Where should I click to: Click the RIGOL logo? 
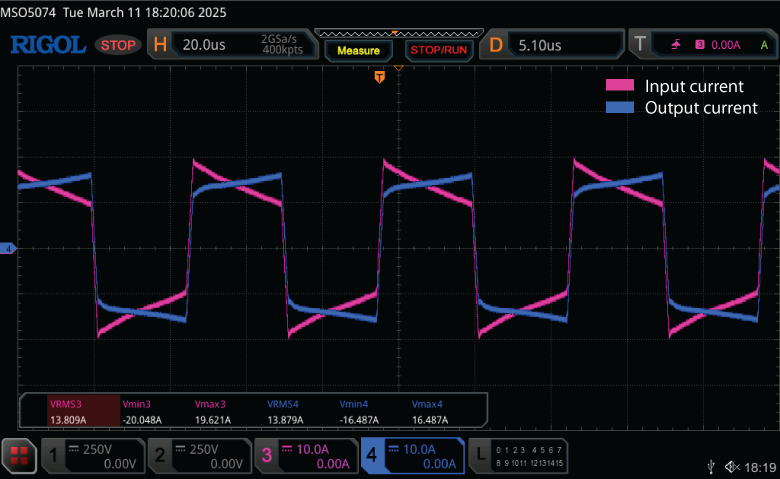47,45
